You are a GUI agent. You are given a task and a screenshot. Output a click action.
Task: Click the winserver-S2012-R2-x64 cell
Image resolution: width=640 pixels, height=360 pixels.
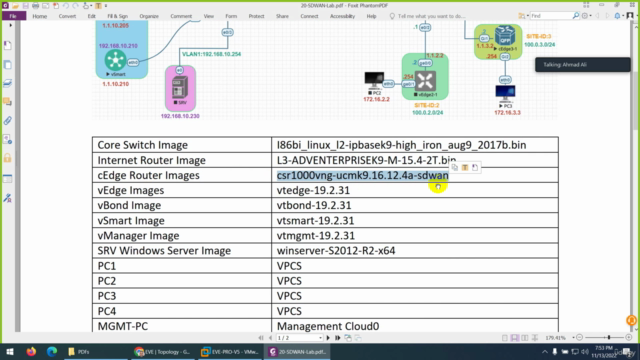(x=415, y=251)
